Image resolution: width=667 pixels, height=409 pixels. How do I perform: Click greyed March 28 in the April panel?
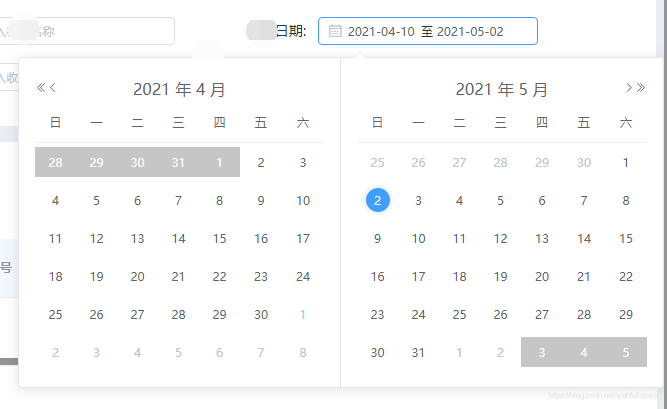pos(55,163)
